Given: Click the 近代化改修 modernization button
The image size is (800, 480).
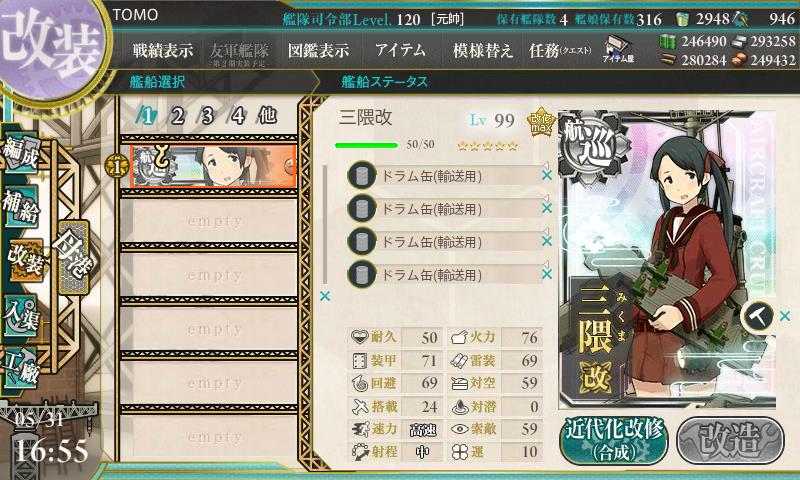Looking at the screenshot, I should pos(614,440).
